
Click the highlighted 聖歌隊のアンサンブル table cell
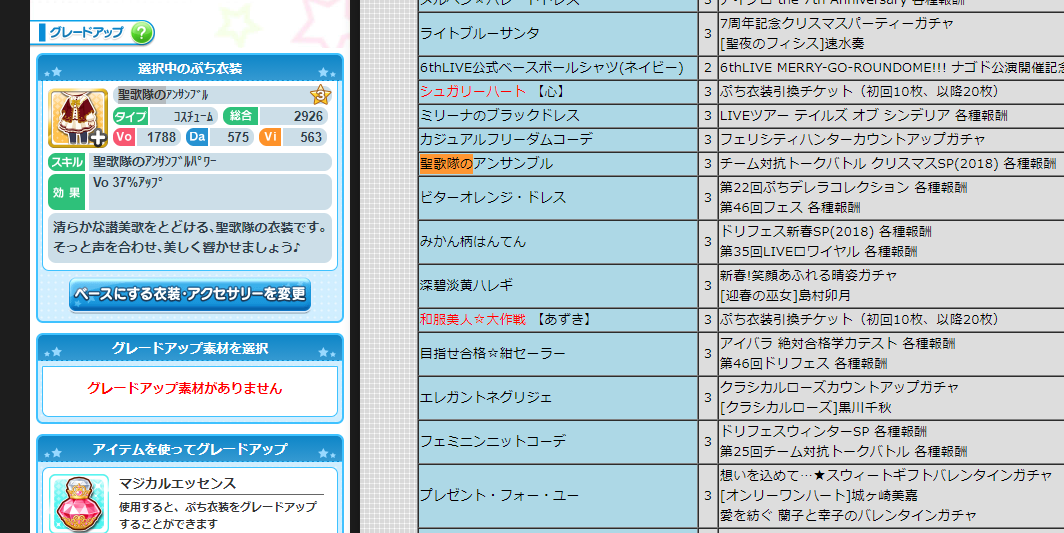coord(558,164)
